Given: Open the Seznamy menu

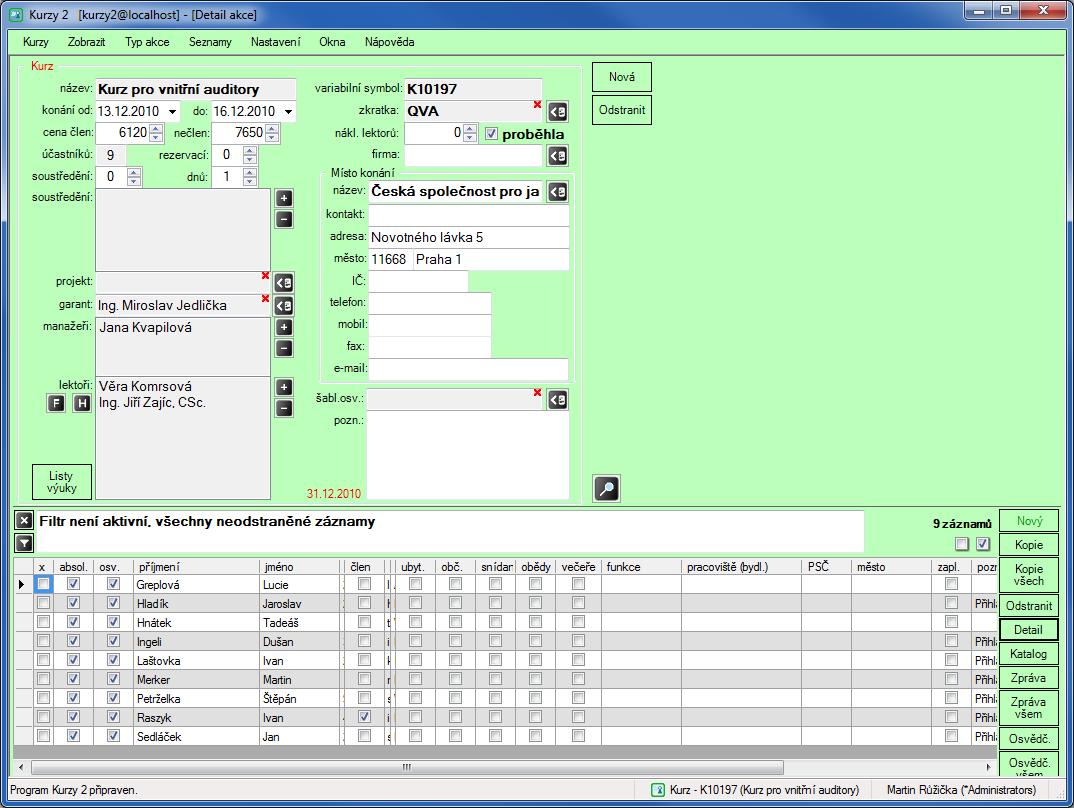Looking at the screenshot, I should 210,42.
